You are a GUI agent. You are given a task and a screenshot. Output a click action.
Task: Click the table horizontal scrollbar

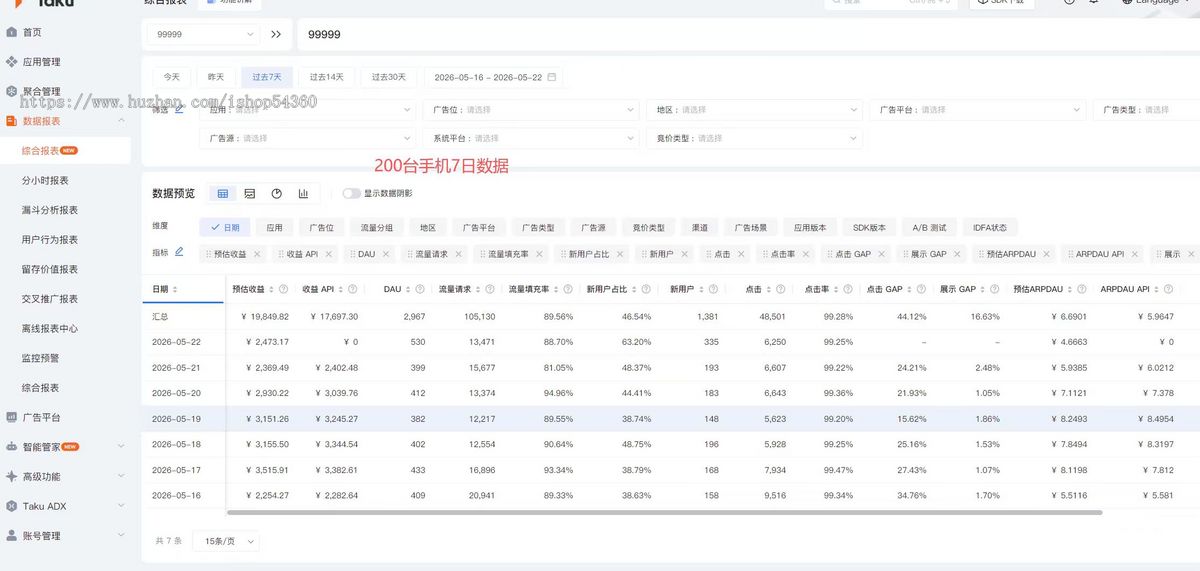[x=664, y=513]
